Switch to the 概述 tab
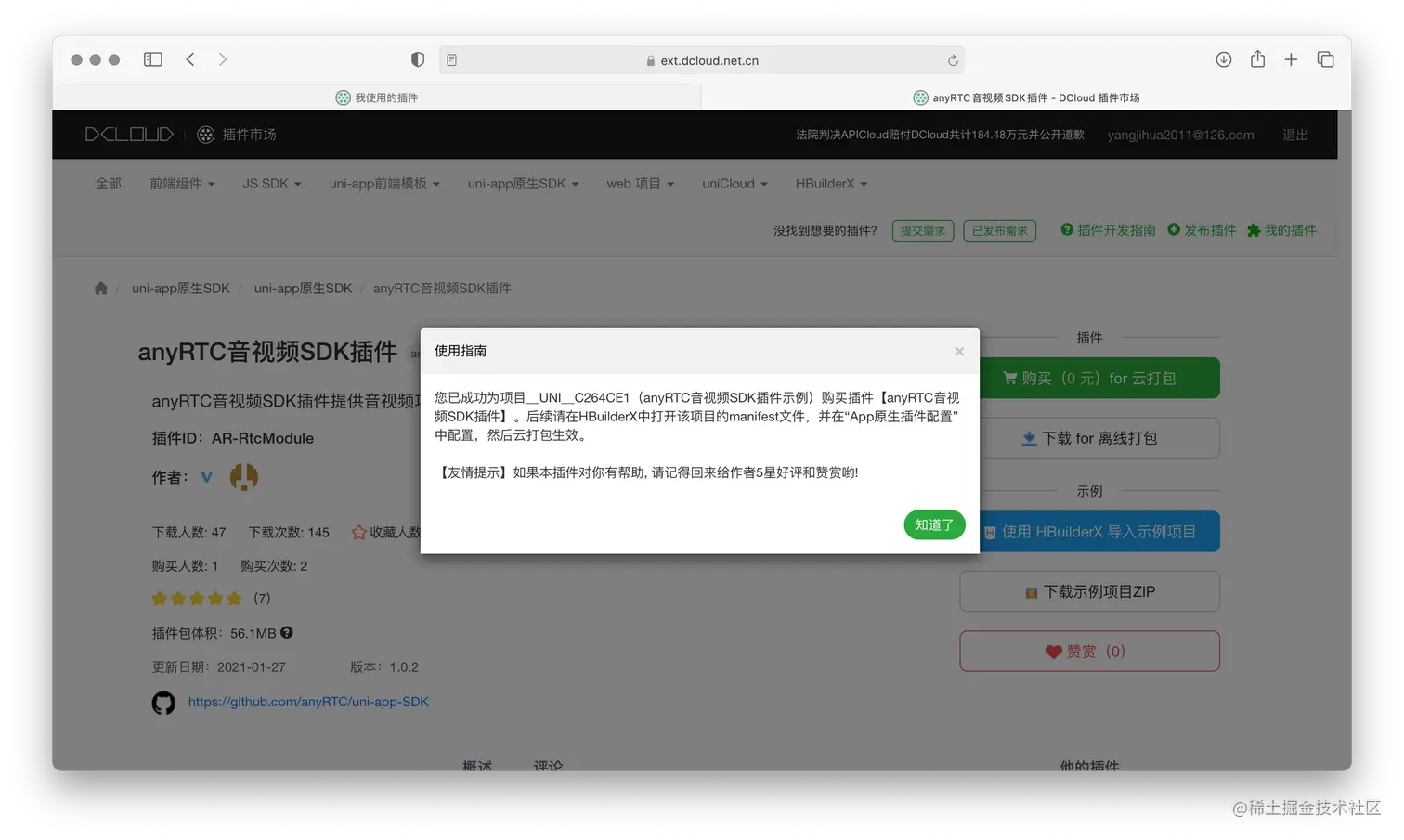1404x840 pixels. [477, 765]
